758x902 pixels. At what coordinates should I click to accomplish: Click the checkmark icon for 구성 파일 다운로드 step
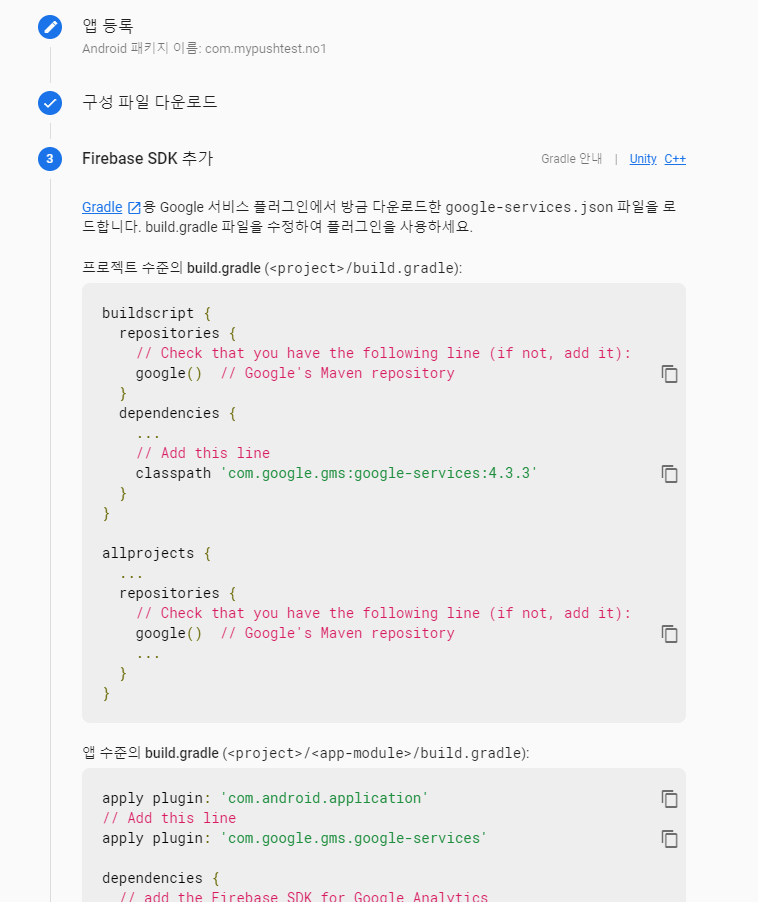pos(50,103)
